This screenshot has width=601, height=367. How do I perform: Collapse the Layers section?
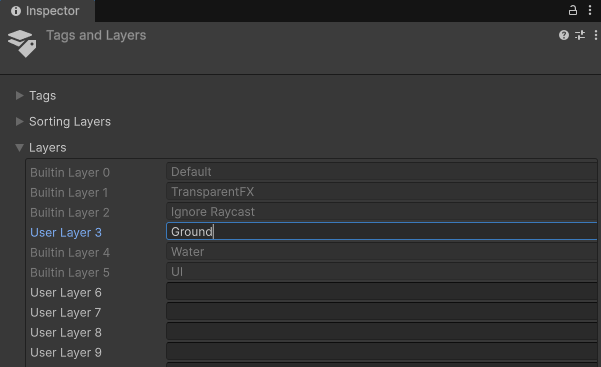click(x=20, y=148)
